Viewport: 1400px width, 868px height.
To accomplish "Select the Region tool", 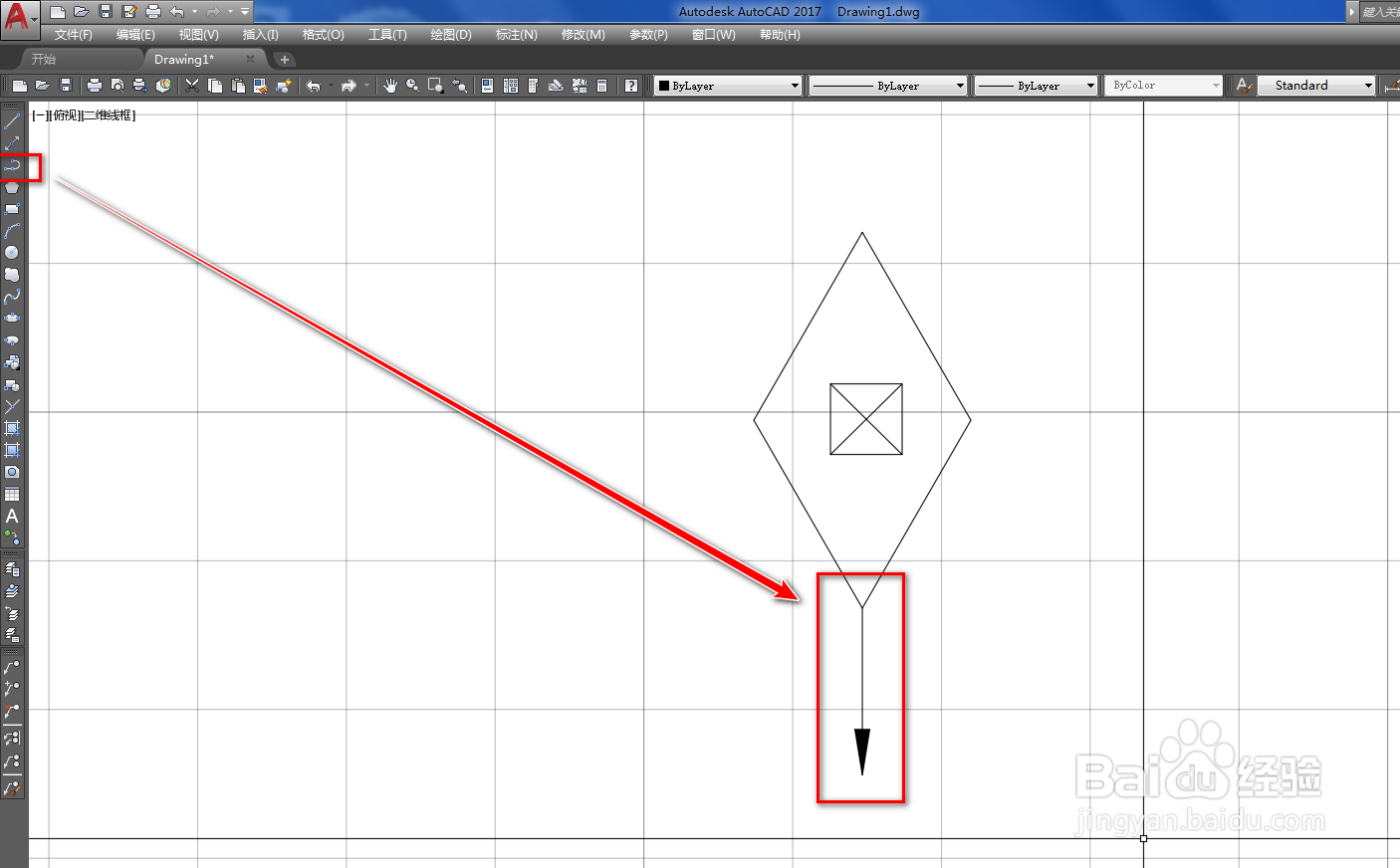I will 12,472.
